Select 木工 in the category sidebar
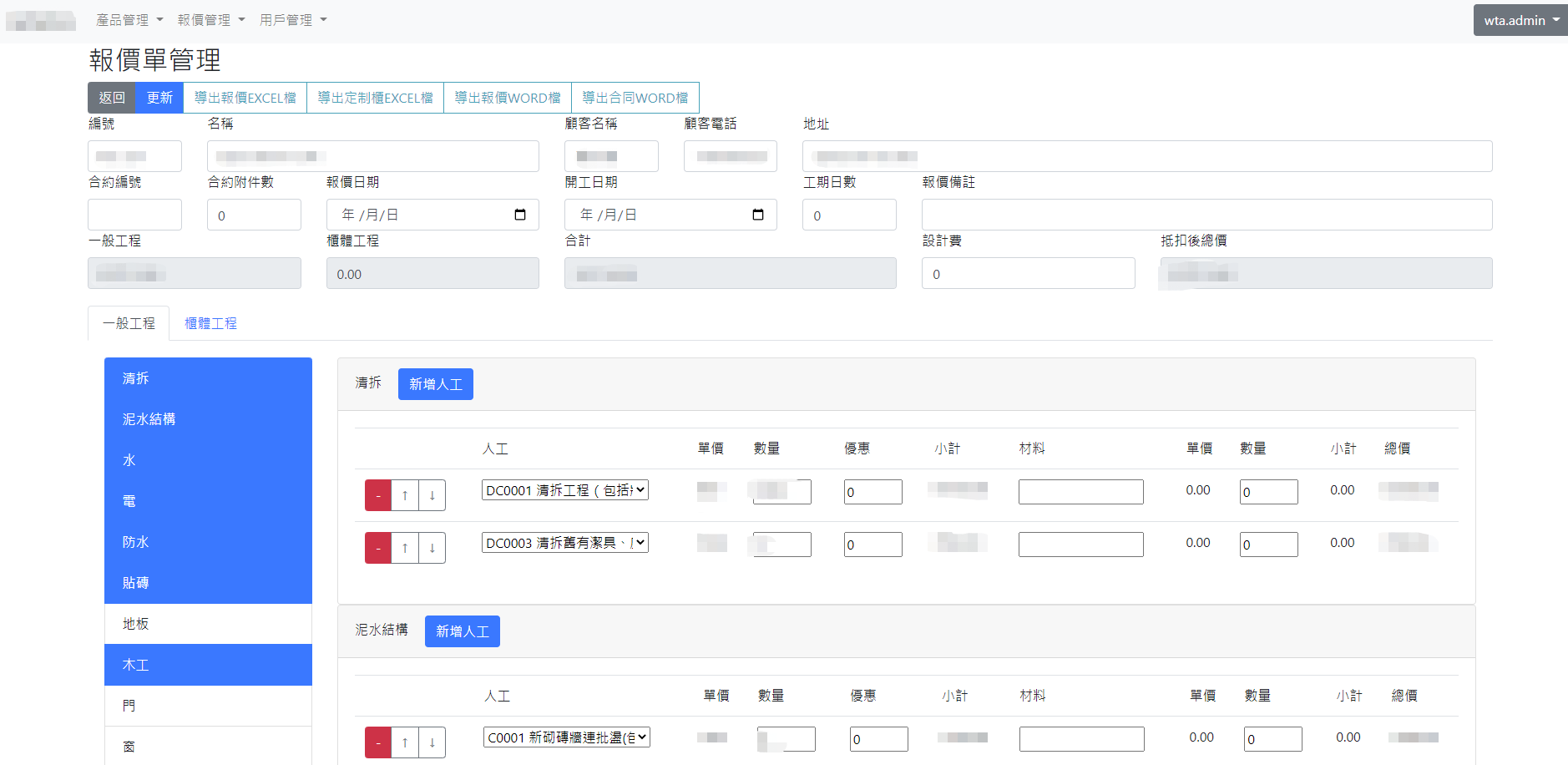Viewport: 1568px width, 765px height. pos(208,665)
